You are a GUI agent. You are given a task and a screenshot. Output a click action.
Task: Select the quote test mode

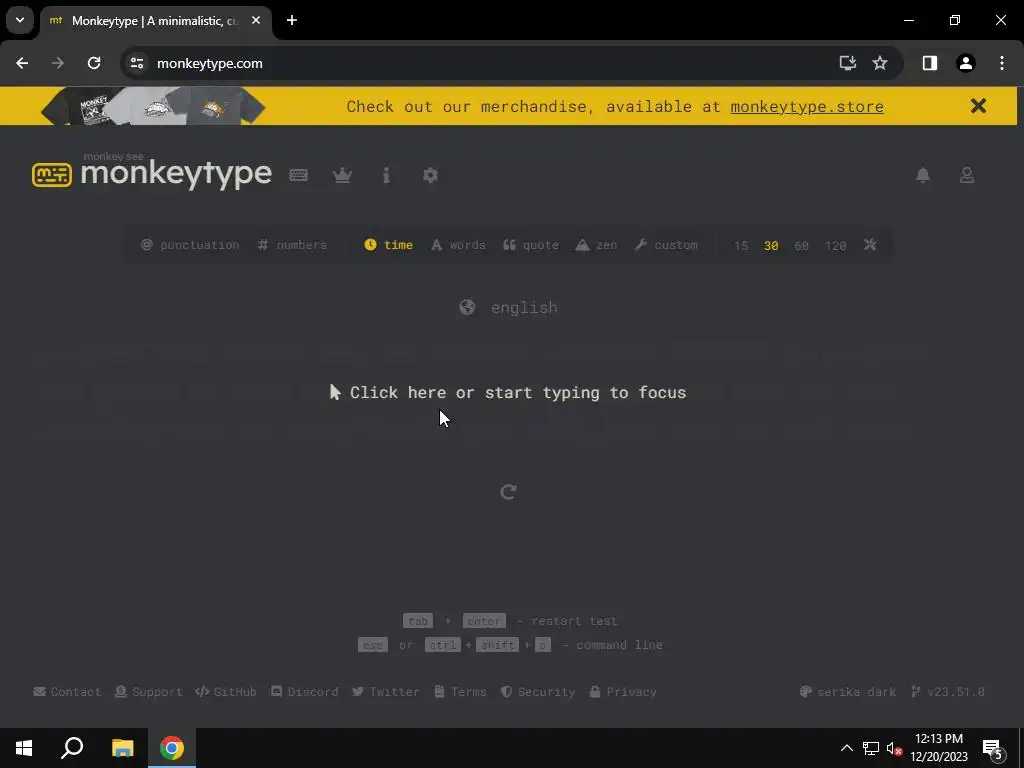pyautogui.click(x=531, y=245)
